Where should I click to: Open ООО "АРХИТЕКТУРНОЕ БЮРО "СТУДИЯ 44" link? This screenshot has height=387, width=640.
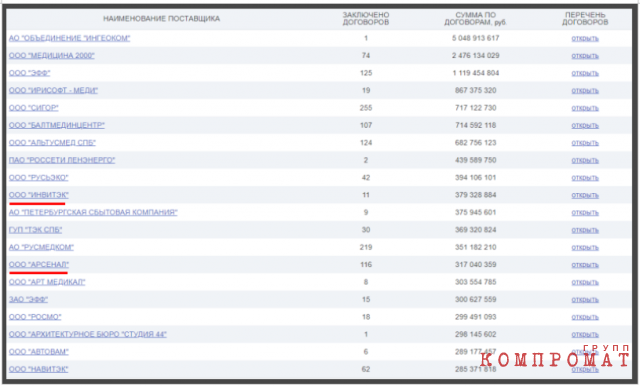[88, 334]
